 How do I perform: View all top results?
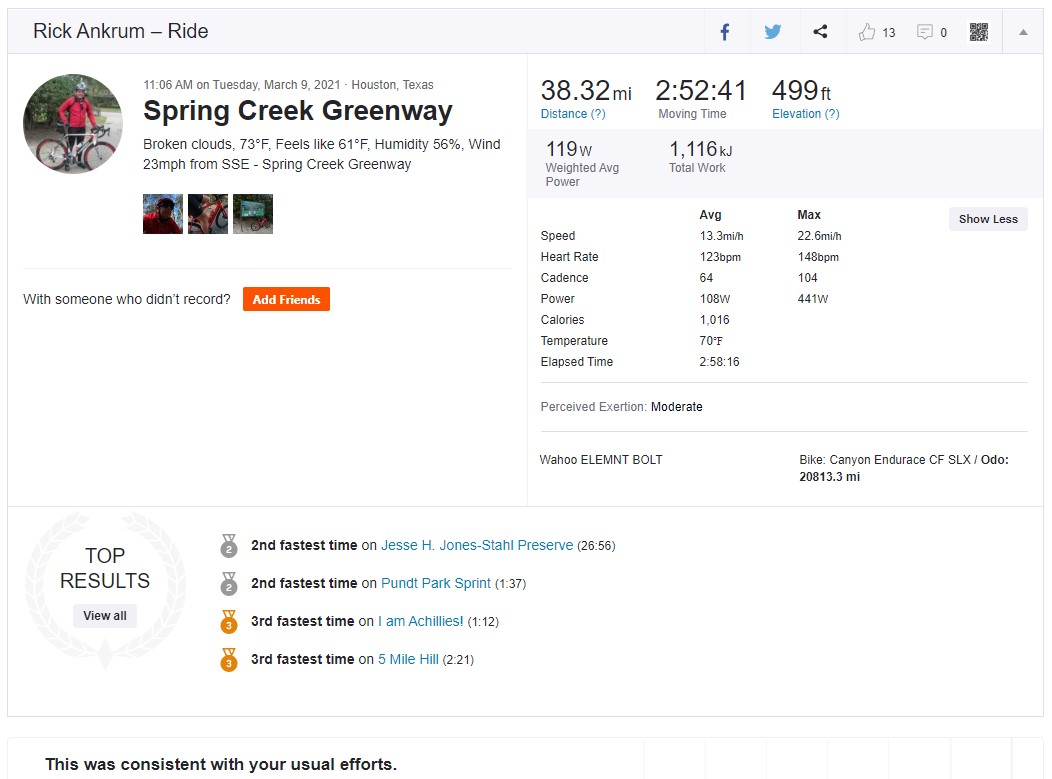click(x=105, y=615)
